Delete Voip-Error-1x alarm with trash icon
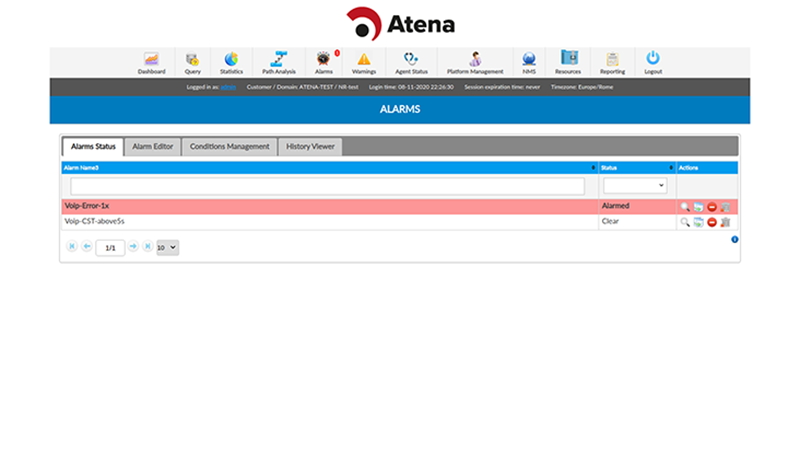The width and height of the screenshot is (800, 453). point(725,207)
